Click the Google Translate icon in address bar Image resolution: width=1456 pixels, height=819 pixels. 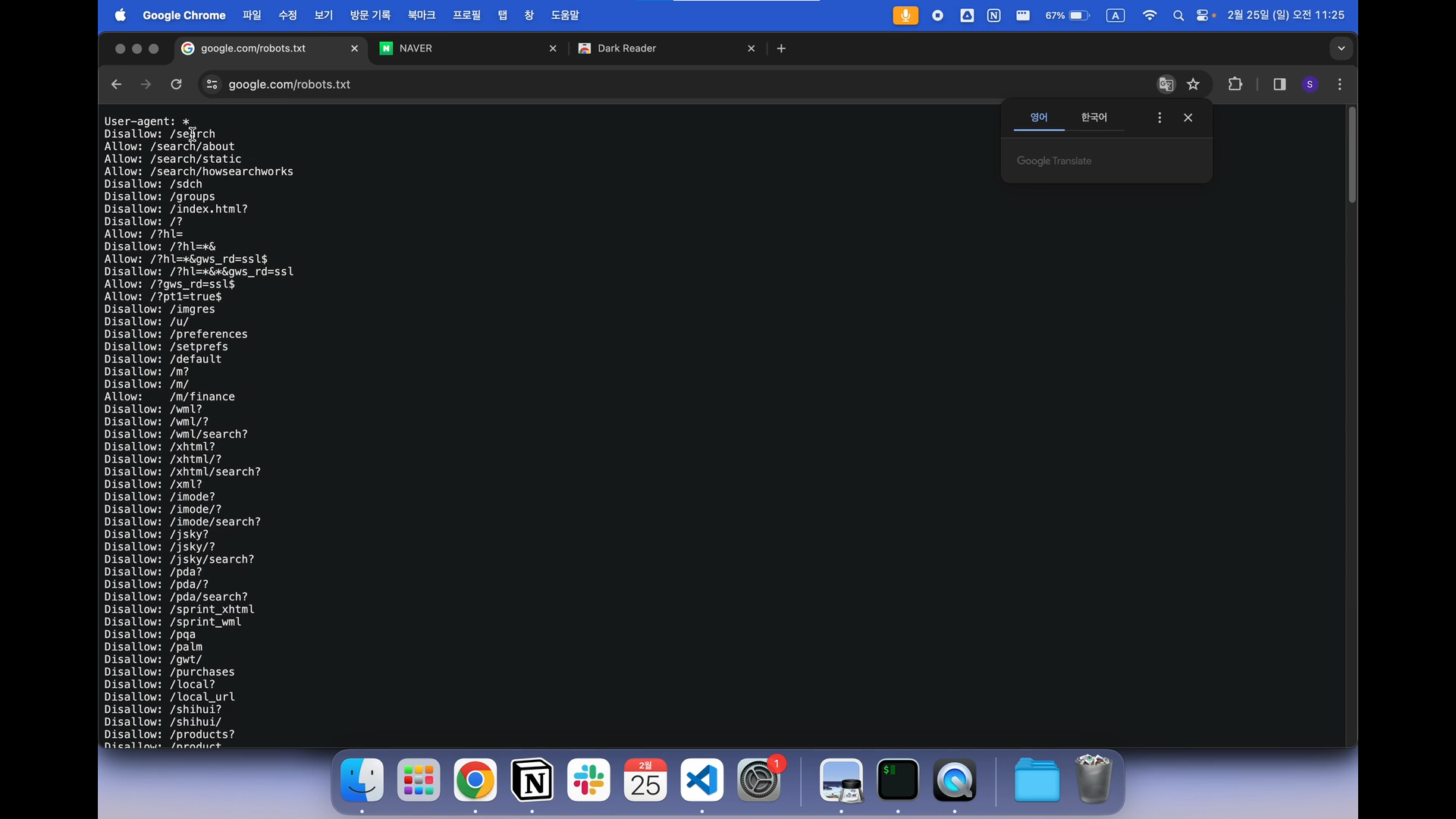[1166, 84]
